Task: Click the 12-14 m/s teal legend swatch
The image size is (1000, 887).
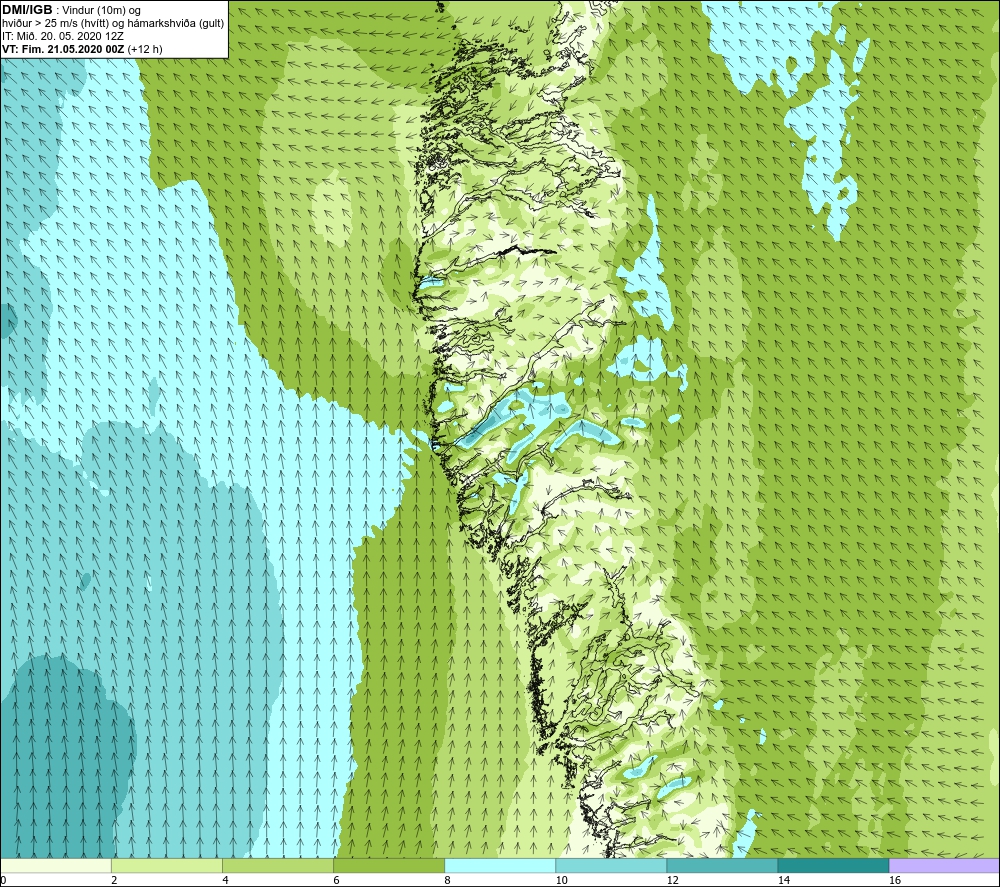Action: pyautogui.click(x=721, y=866)
